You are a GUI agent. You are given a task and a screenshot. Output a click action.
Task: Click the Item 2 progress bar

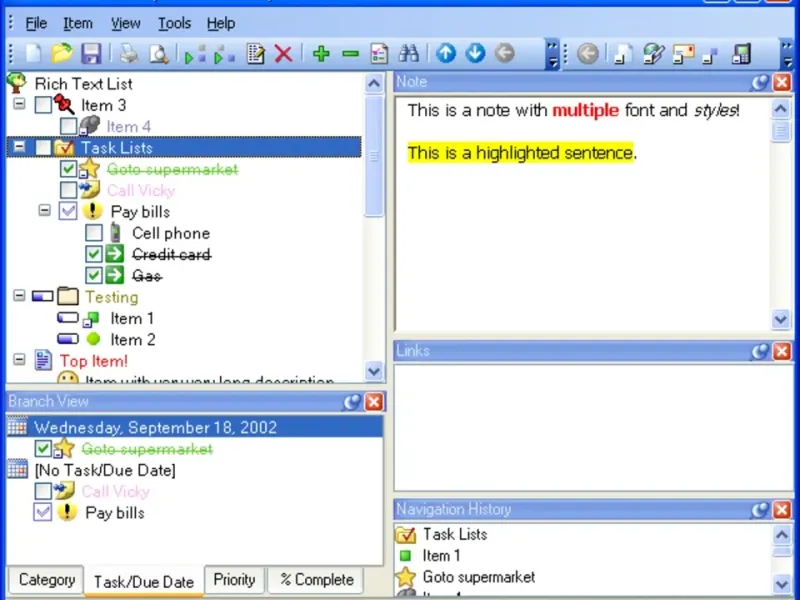(68, 339)
